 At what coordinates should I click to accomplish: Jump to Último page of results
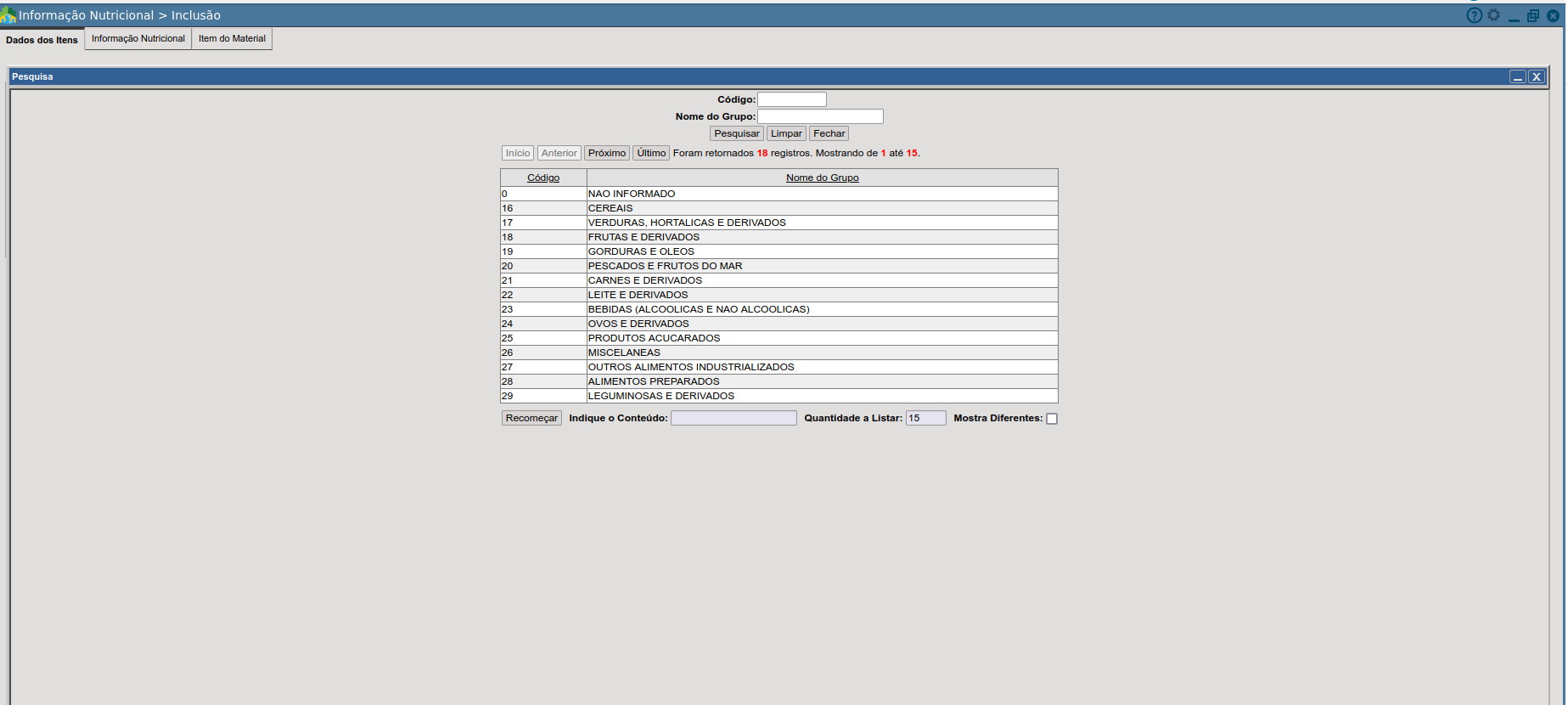[651, 153]
